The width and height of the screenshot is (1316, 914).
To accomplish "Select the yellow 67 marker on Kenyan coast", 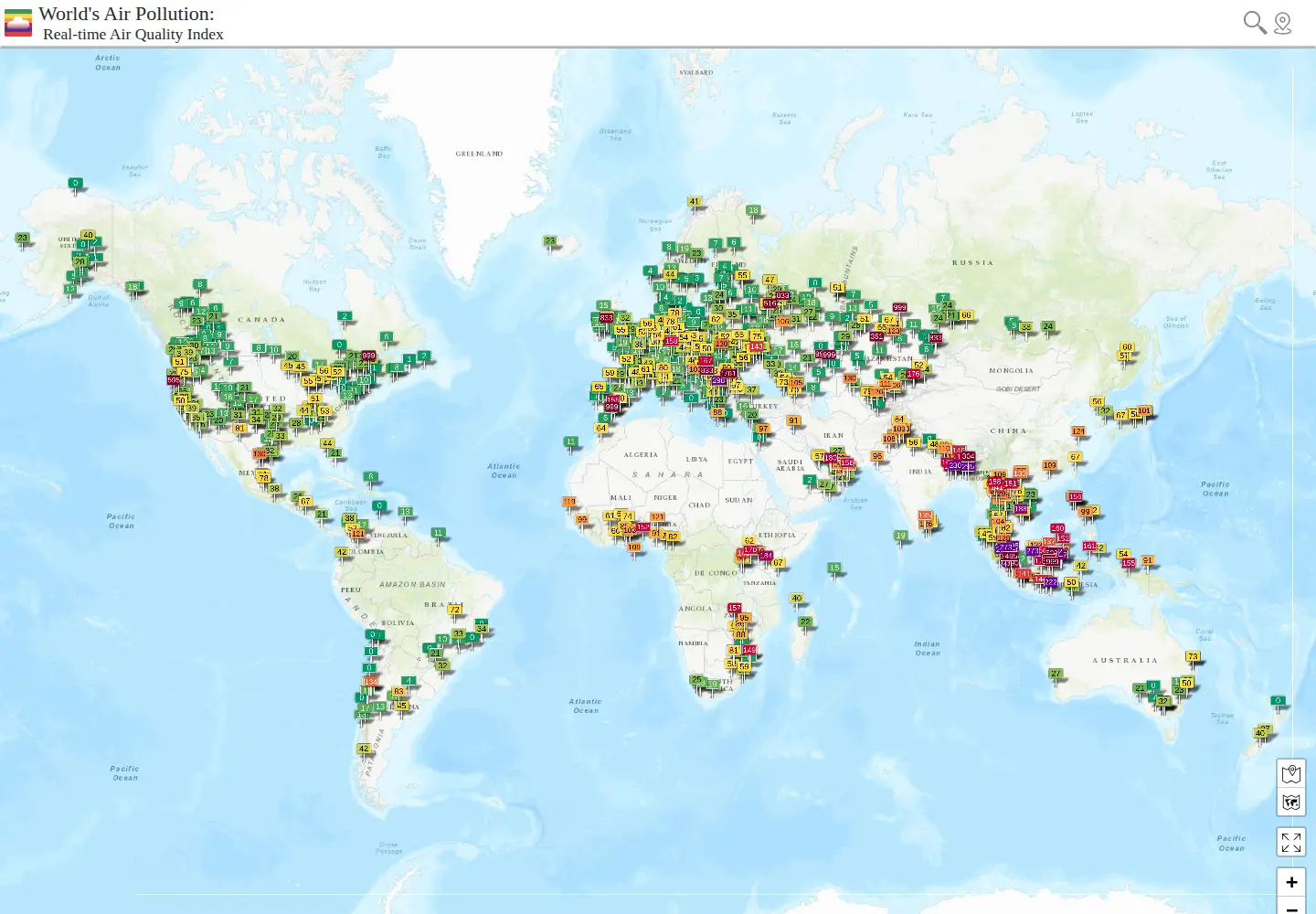I will [779, 563].
